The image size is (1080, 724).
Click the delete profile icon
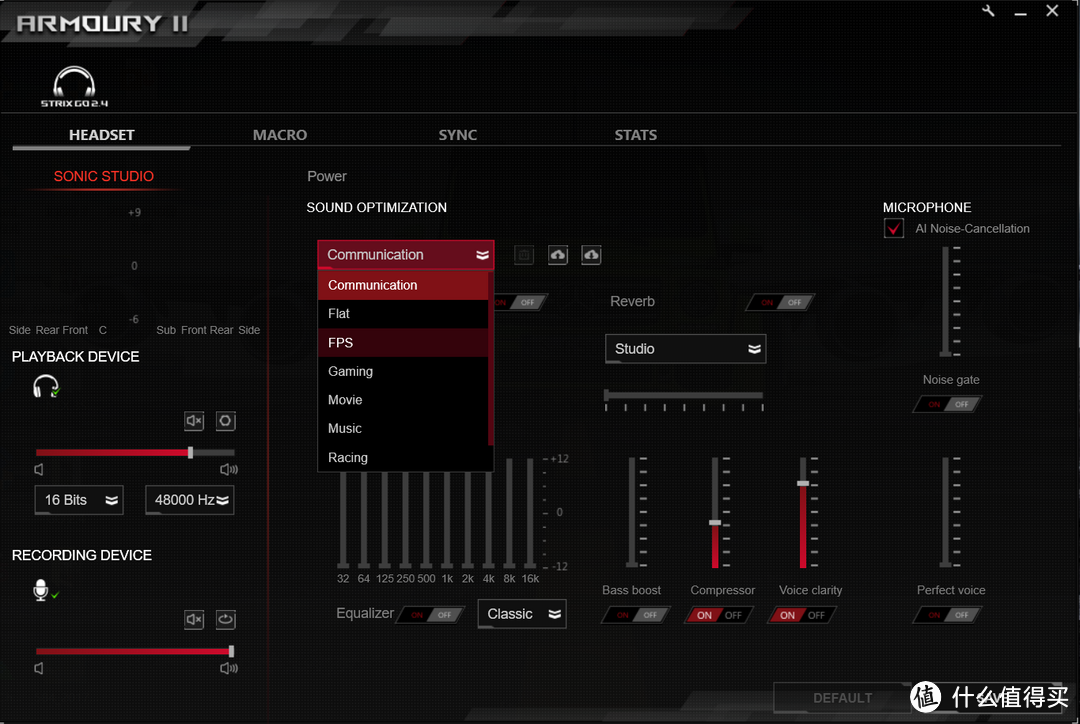[x=524, y=255]
